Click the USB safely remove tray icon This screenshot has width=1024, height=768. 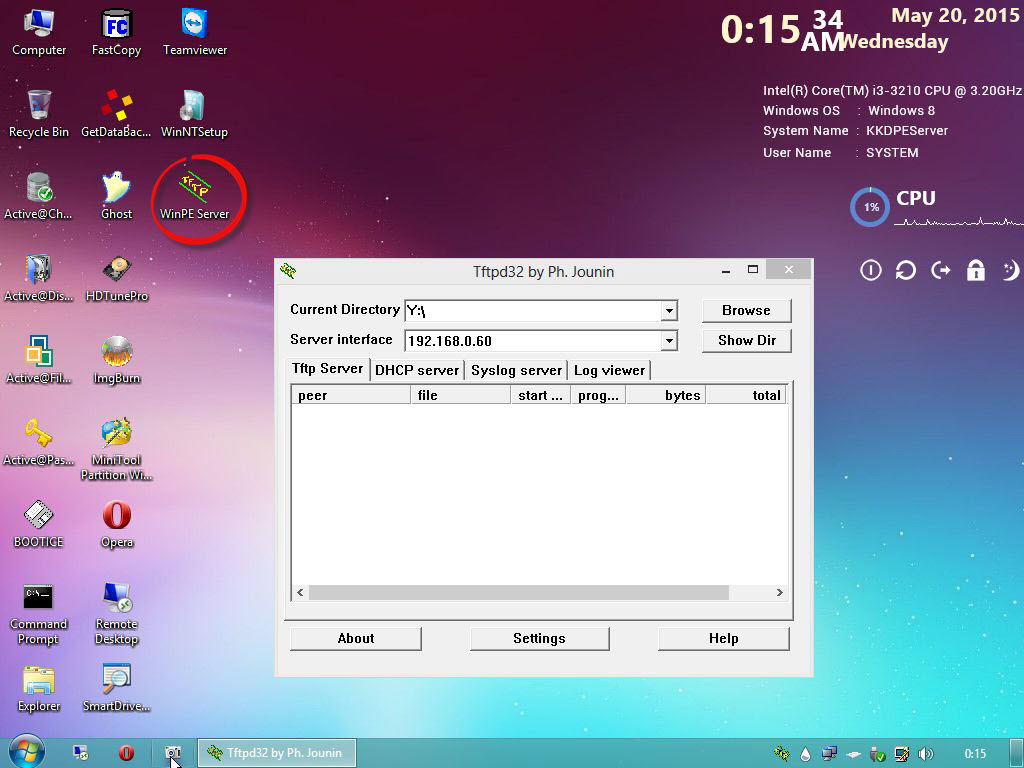[877, 754]
